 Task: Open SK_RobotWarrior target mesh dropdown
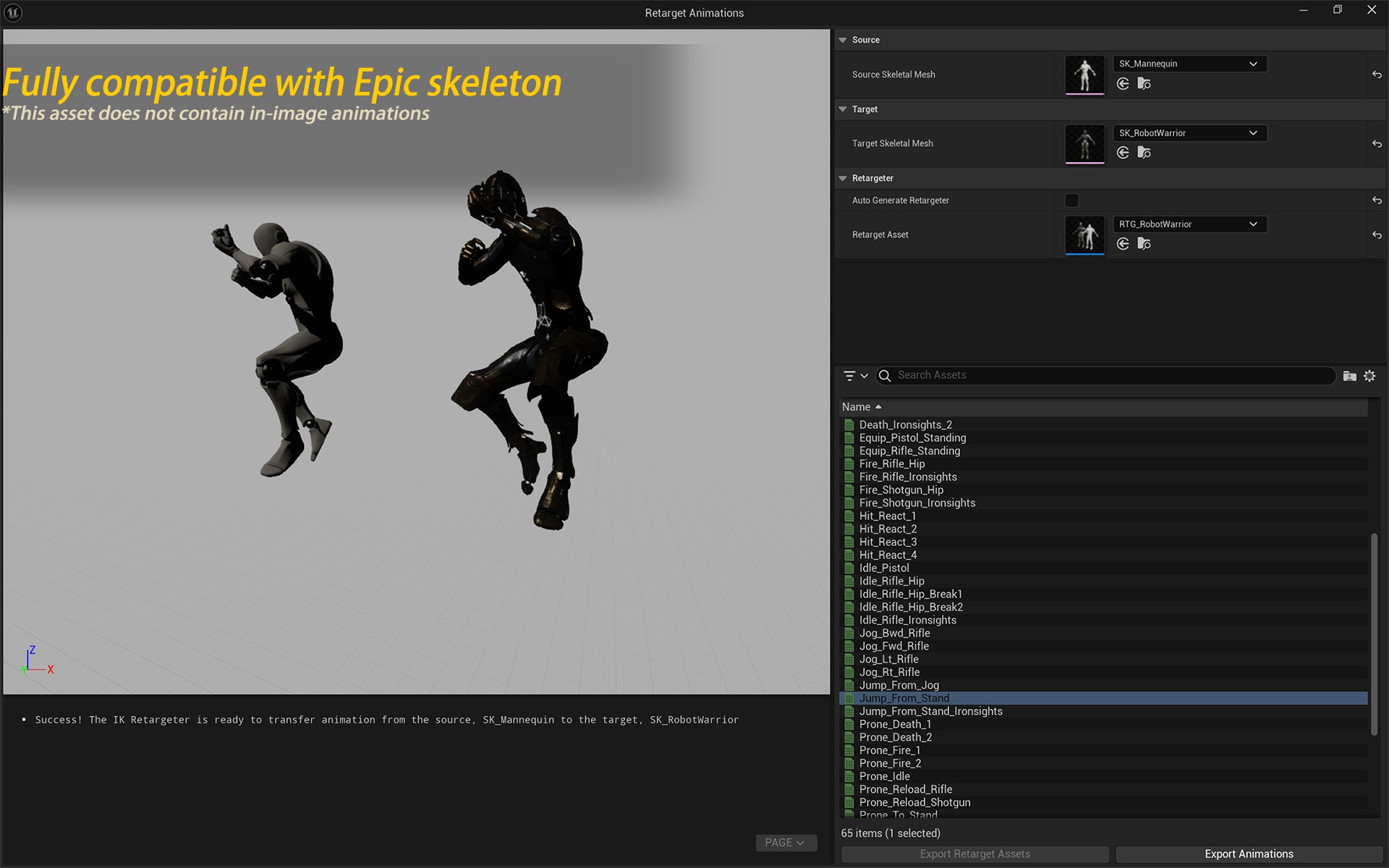[1189, 133]
